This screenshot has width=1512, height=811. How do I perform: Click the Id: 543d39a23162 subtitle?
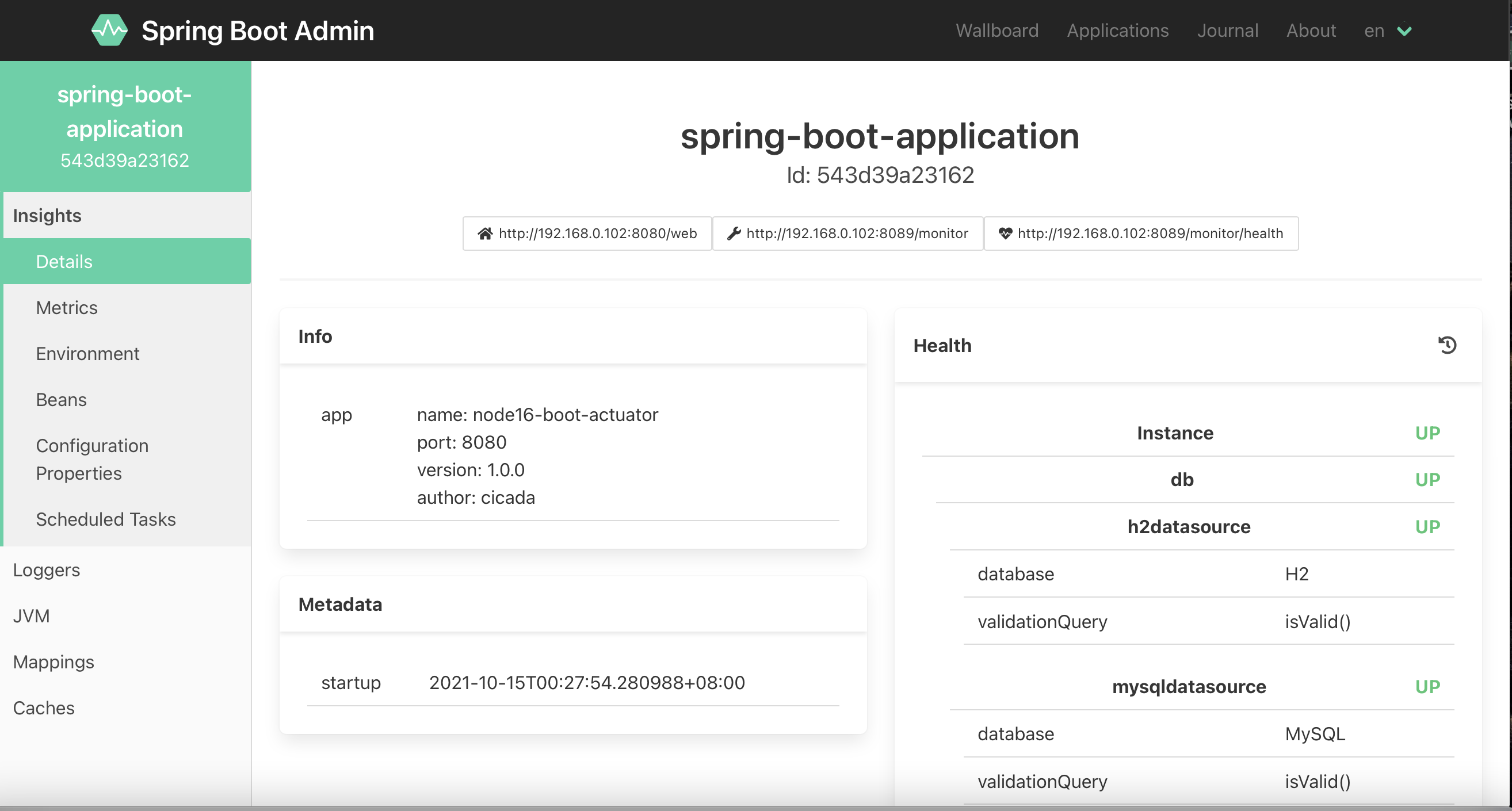click(x=880, y=175)
